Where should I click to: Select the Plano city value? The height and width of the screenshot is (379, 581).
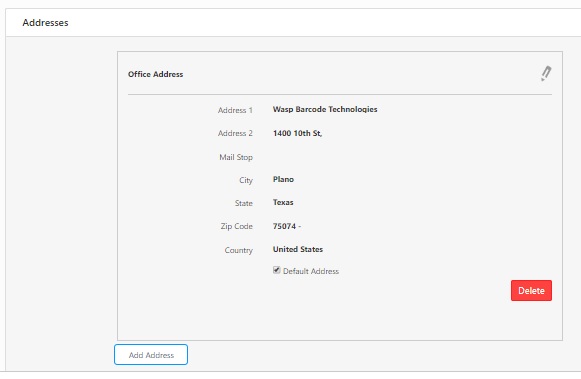[x=283, y=179]
